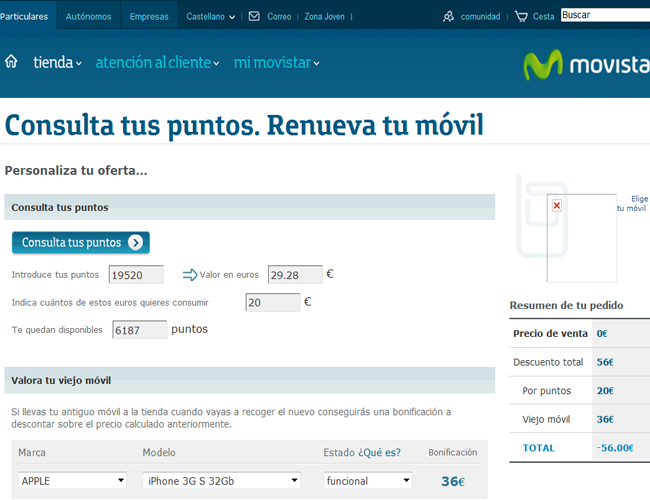Open the comunidad link
Image resolution: width=650 pixels, height=500 pixels.
coord(480,17)
